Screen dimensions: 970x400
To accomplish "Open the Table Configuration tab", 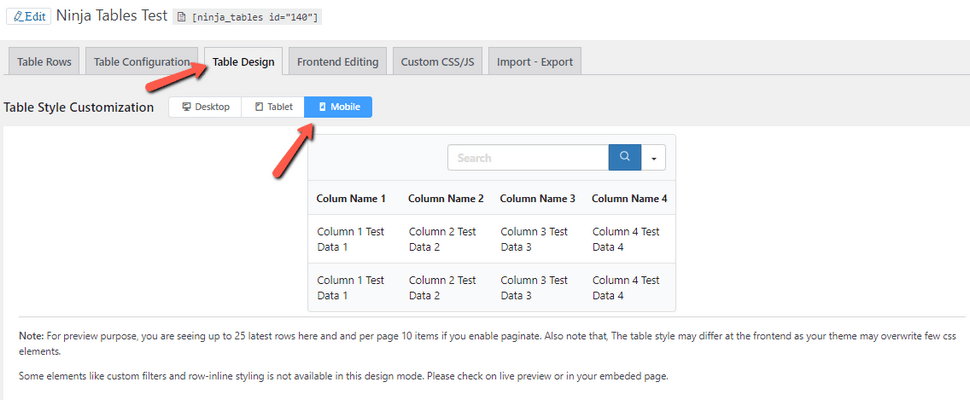I will click(x=142, y=61).
